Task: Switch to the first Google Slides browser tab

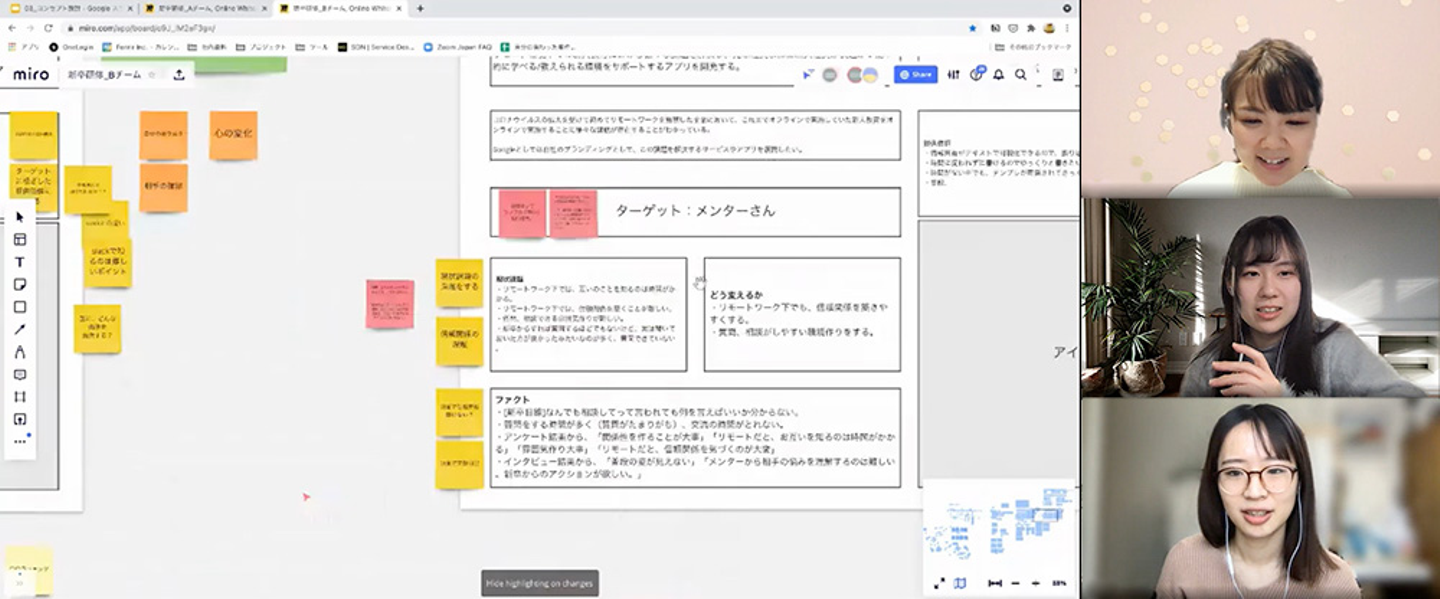Action: pyautogui.click(x=70, y=8)
